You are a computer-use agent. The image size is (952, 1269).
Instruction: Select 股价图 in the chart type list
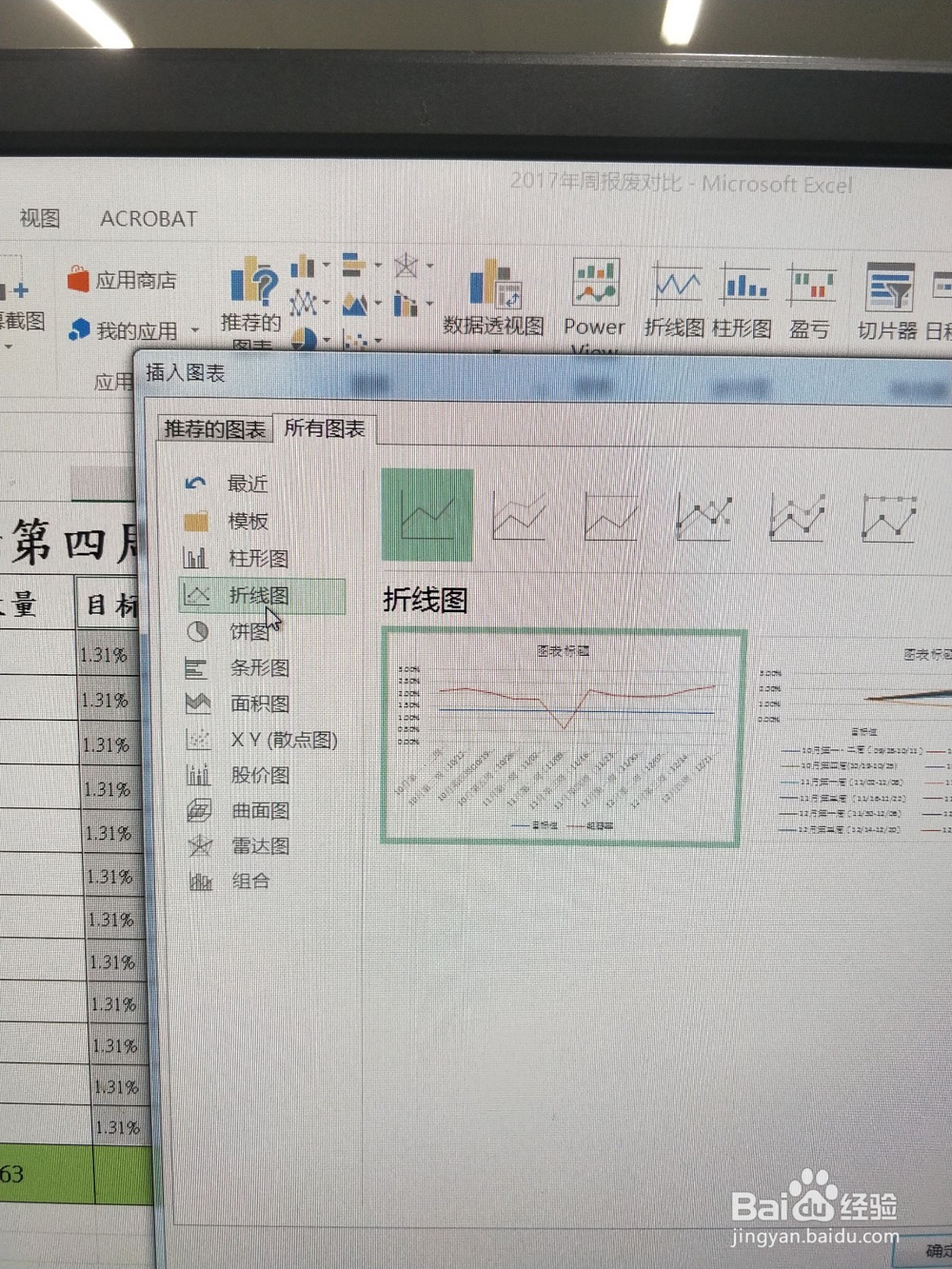pos(261,775)
